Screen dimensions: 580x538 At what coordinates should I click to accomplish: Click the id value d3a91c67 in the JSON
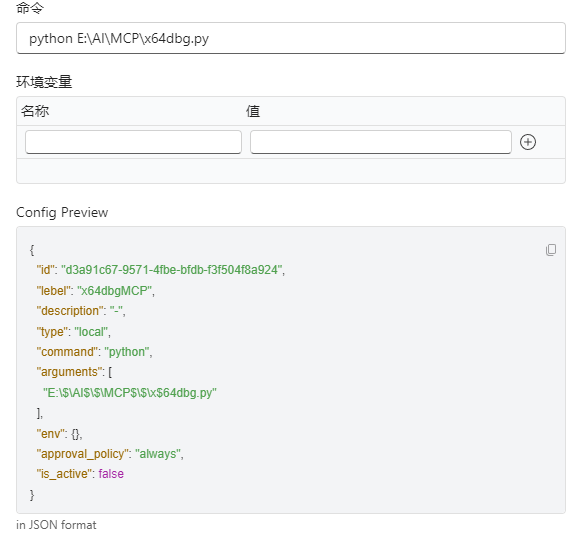pyautogui.click(x=172, y=270)
